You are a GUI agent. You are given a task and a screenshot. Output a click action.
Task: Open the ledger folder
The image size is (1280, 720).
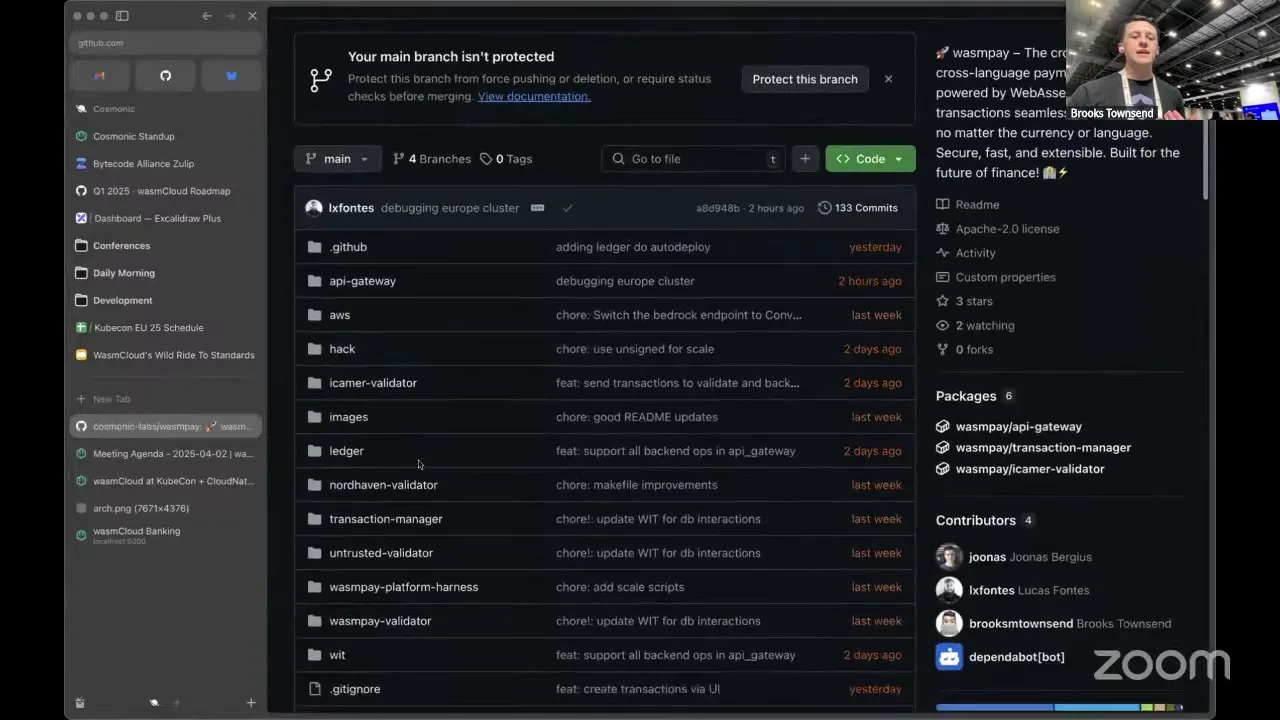tap(346, 451)
